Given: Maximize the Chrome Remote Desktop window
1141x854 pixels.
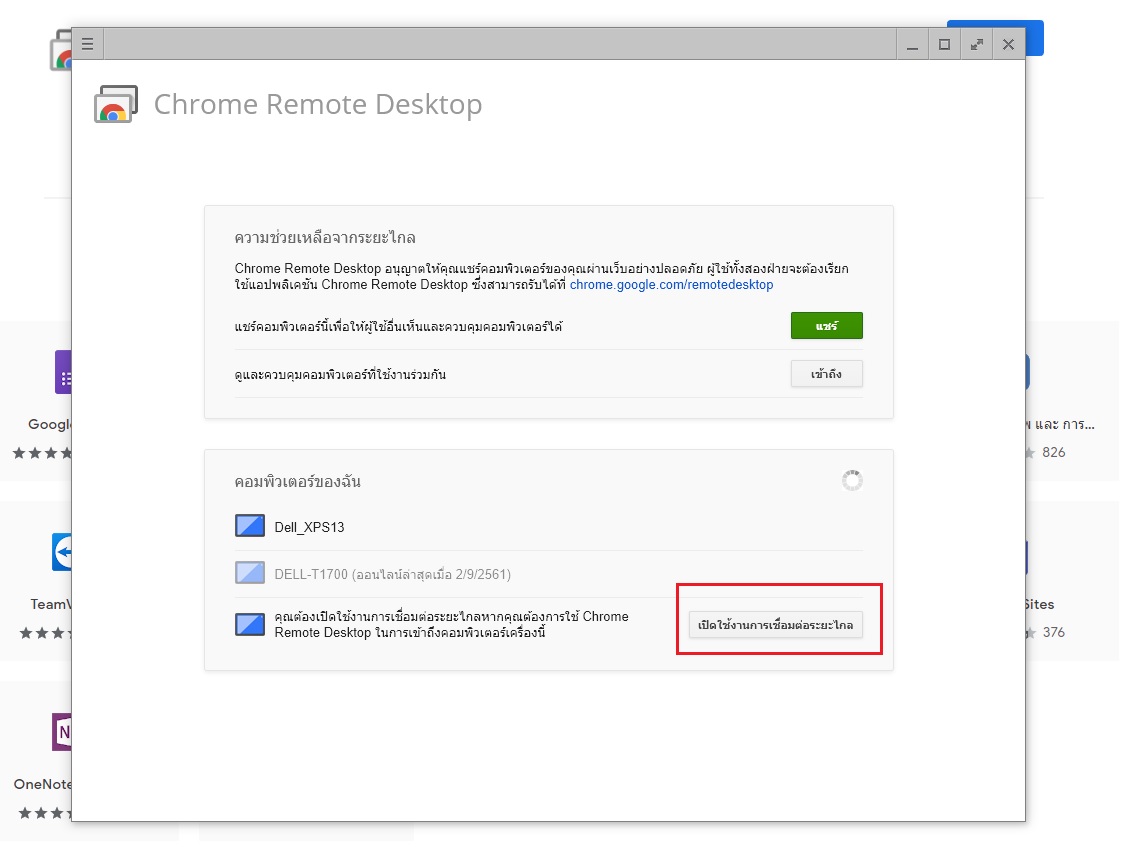Looking at the screenshot, I should [945, 44].
